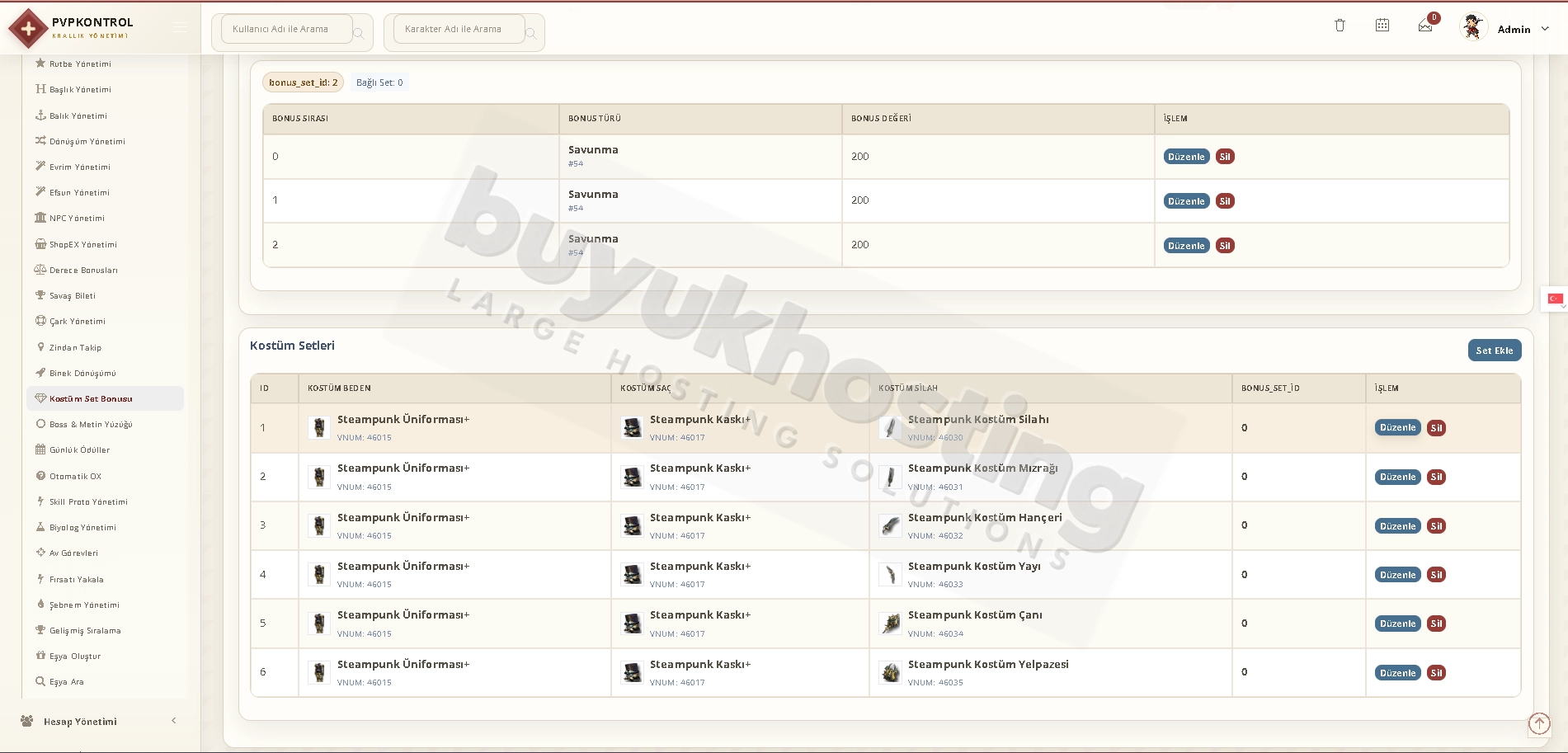1568x753 pixels.
Task: Click the Fırsatı Yakala bolt icon
Action: click(40, 579)
